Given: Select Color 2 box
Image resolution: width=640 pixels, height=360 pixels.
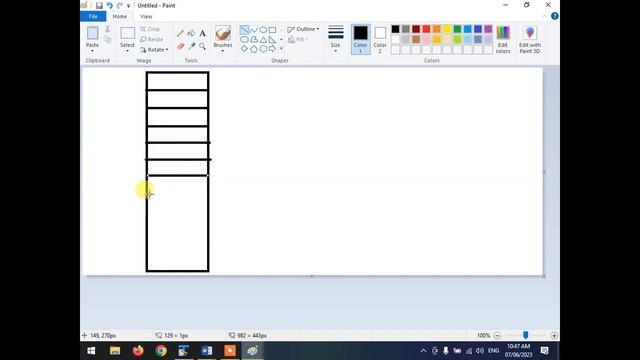Looking at the screenshot, I should pyautogui.click(x=380, y=39).
